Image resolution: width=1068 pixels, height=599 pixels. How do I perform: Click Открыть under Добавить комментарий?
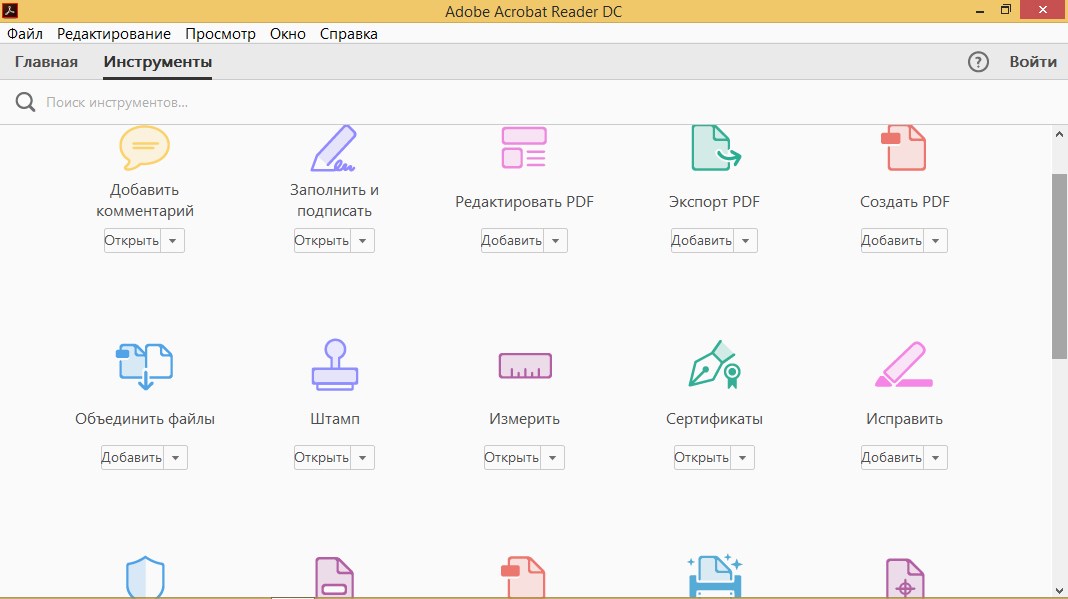pos(132,241)
